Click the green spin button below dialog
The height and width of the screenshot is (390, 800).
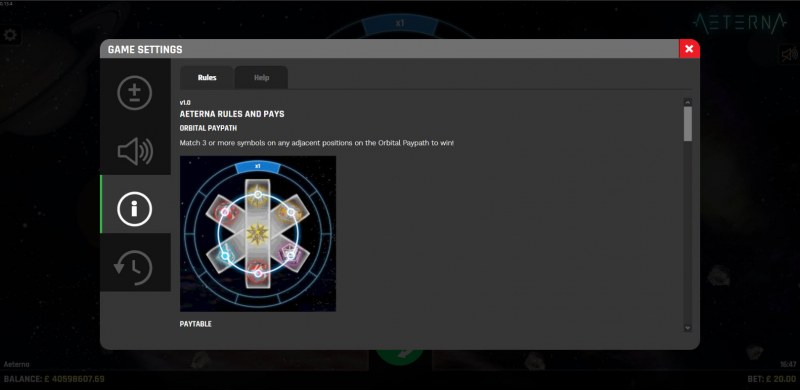[401, 356]
